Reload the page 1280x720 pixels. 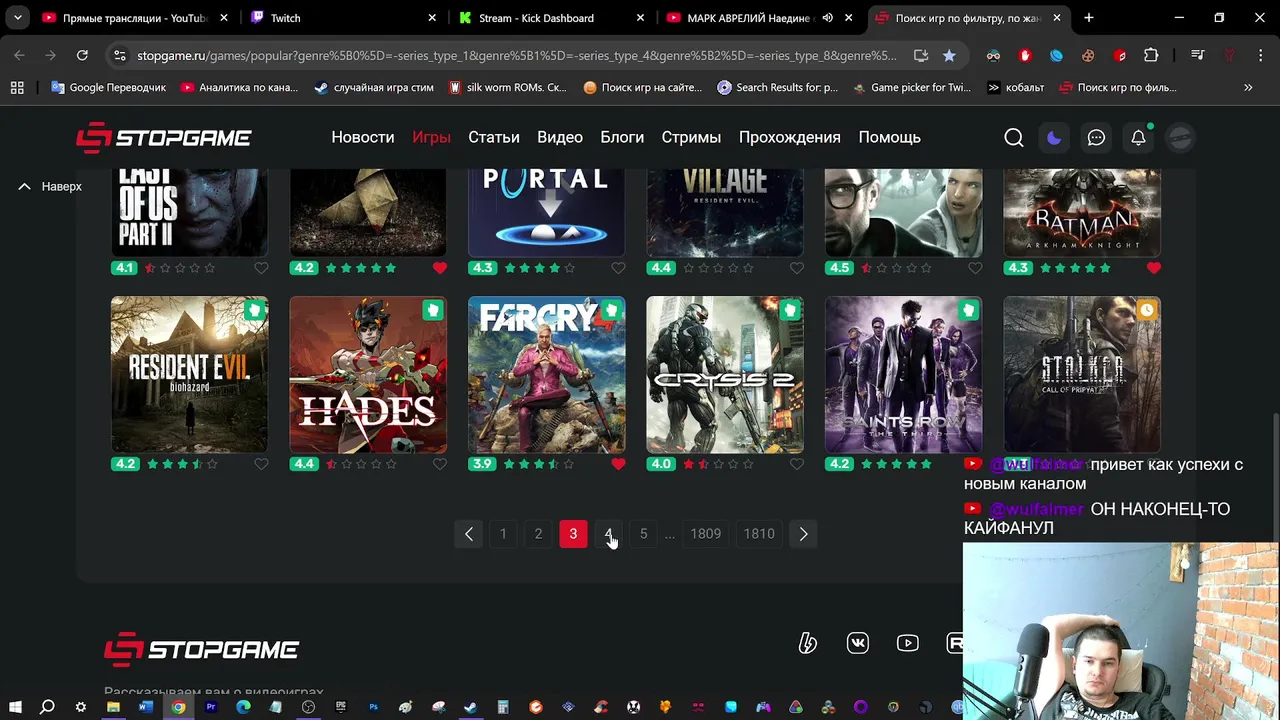(x=82, y=56)
